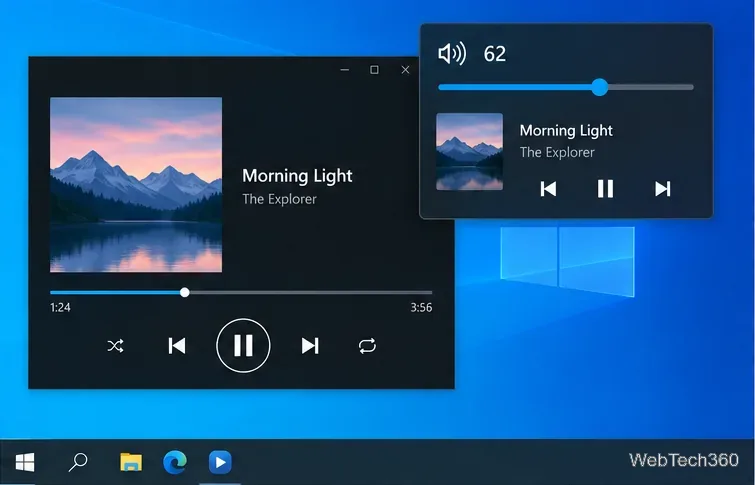Click the volume level value 62
Viewport: 755px width, 485px height.
(x=495, y=53)
